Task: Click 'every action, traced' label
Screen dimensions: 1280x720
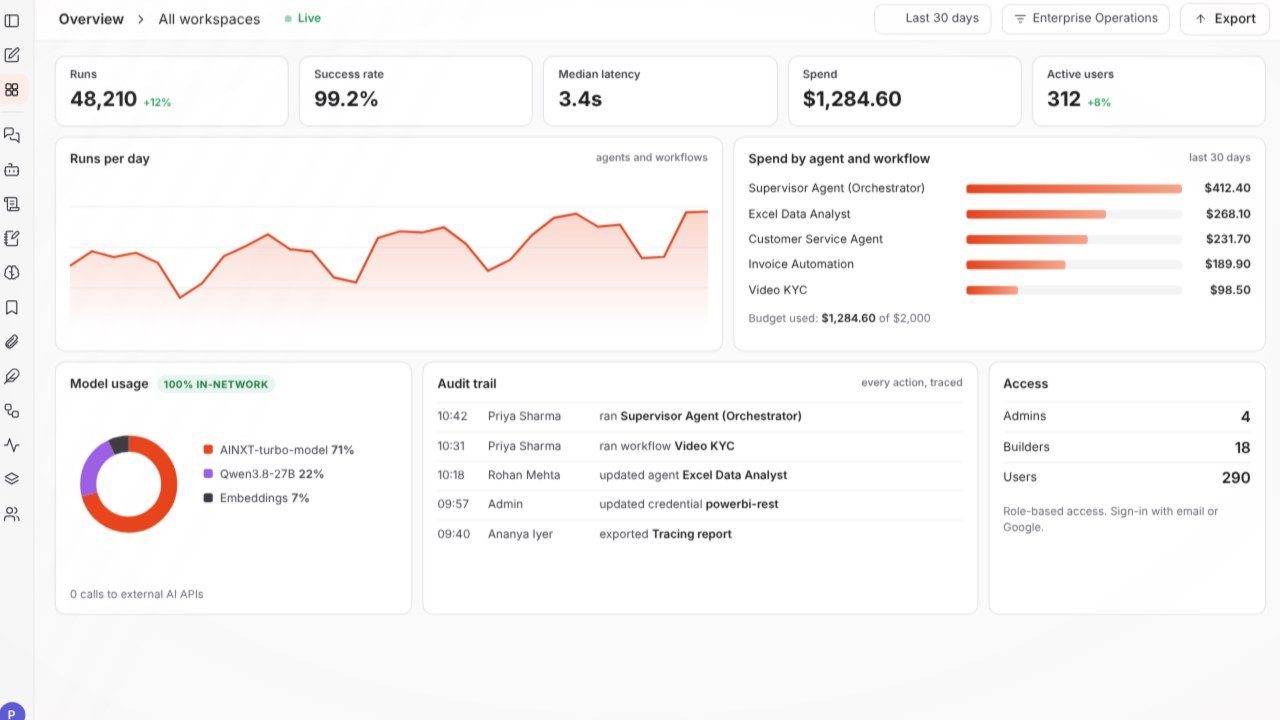Action: click(x=912, y=383)
